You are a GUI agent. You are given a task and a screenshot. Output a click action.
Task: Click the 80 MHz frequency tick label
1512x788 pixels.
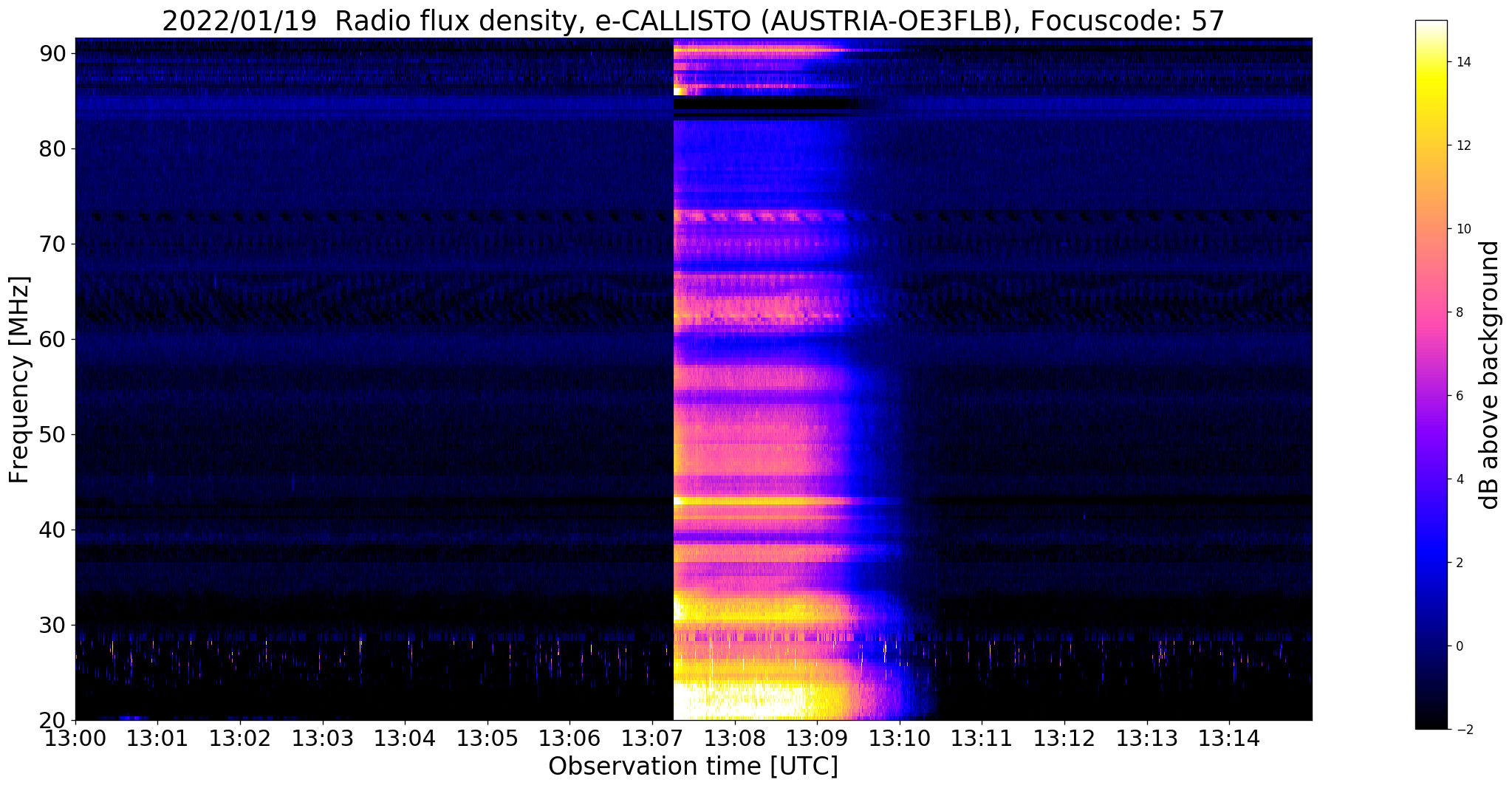(52, 148)
